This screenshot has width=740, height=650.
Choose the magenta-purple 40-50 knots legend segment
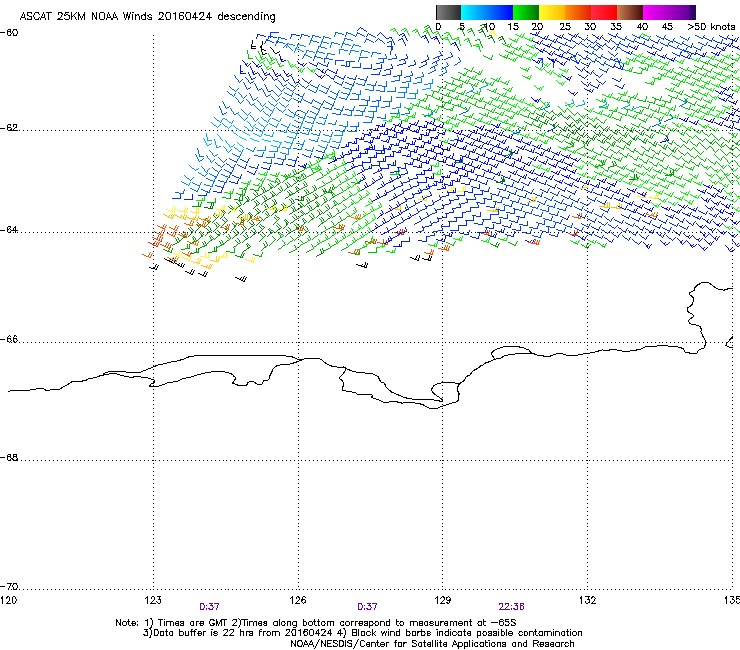tap(669, 12)
